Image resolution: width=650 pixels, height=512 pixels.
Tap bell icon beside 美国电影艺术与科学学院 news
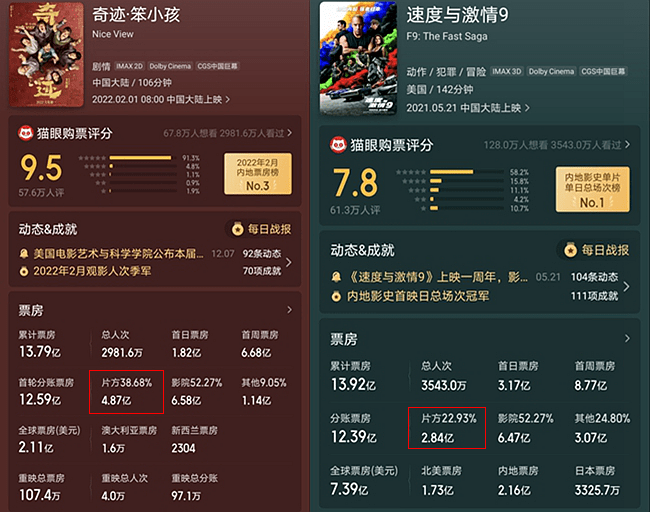pos(24,253)
